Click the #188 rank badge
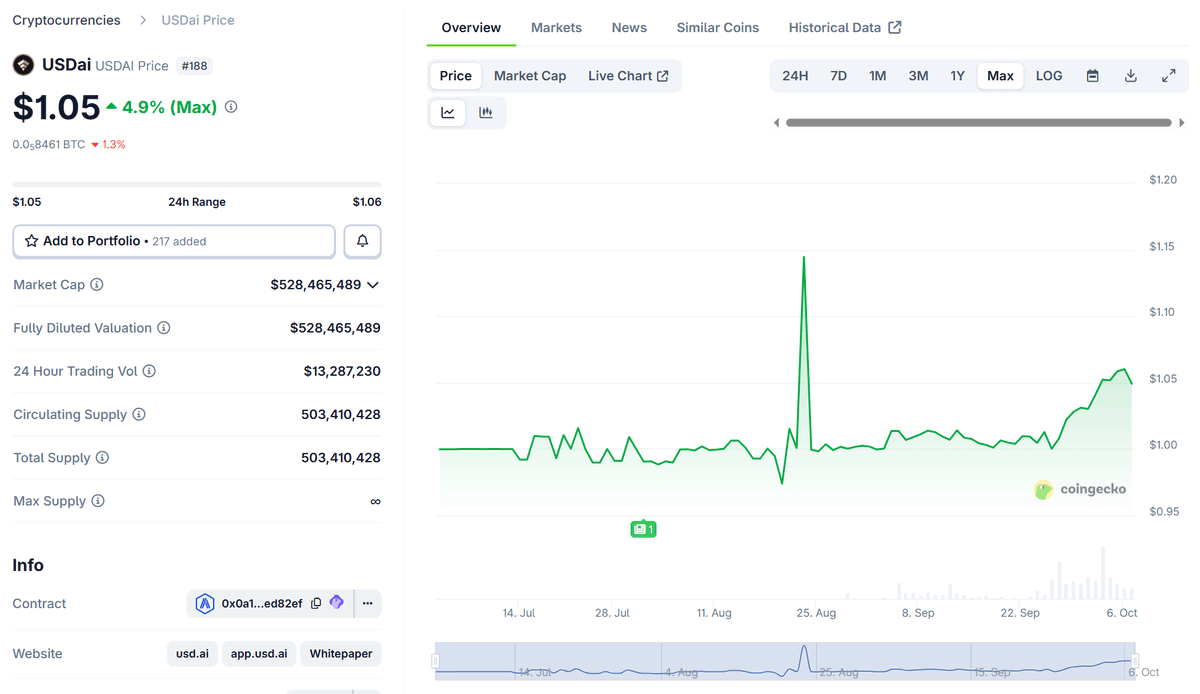Viewport: 1200px width, 694px height. coord(194,66)
